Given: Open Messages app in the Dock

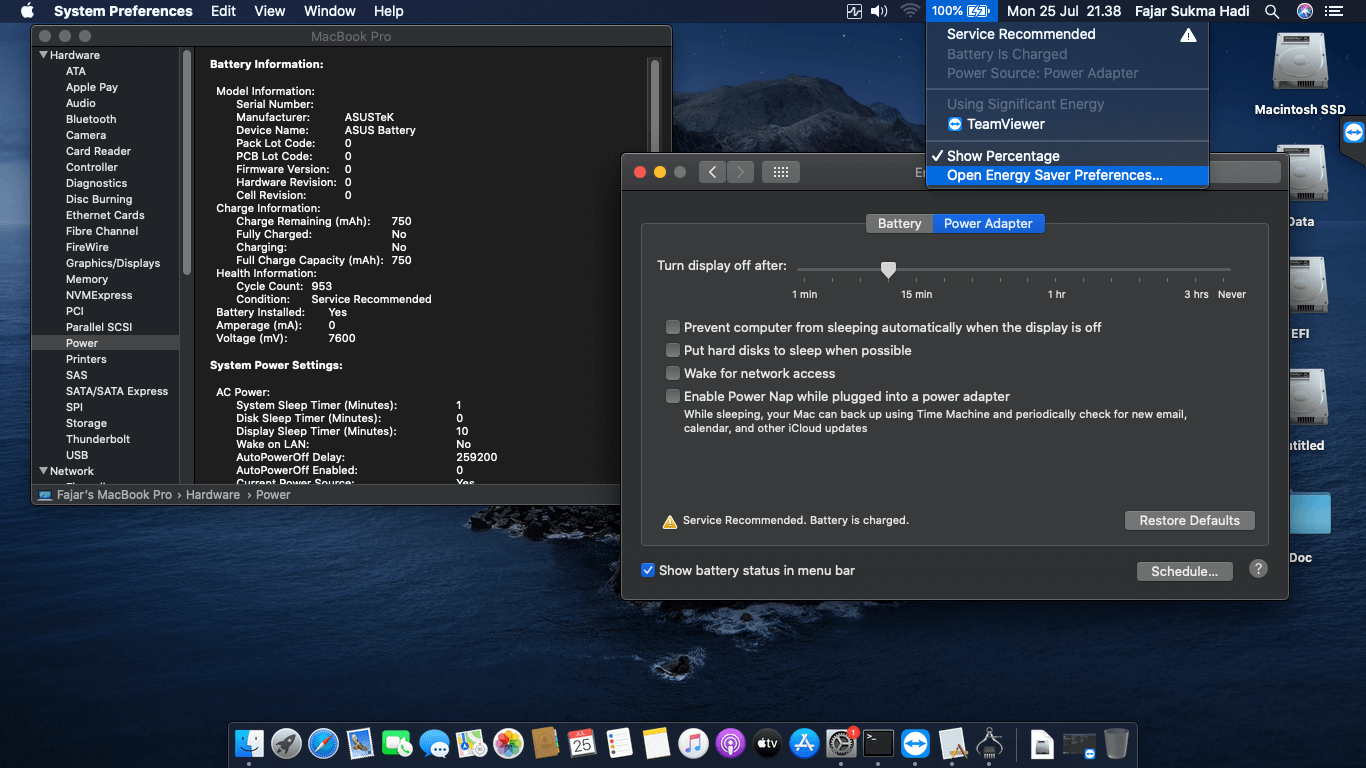Looking at the screenshot, I should tap(434, 743).
